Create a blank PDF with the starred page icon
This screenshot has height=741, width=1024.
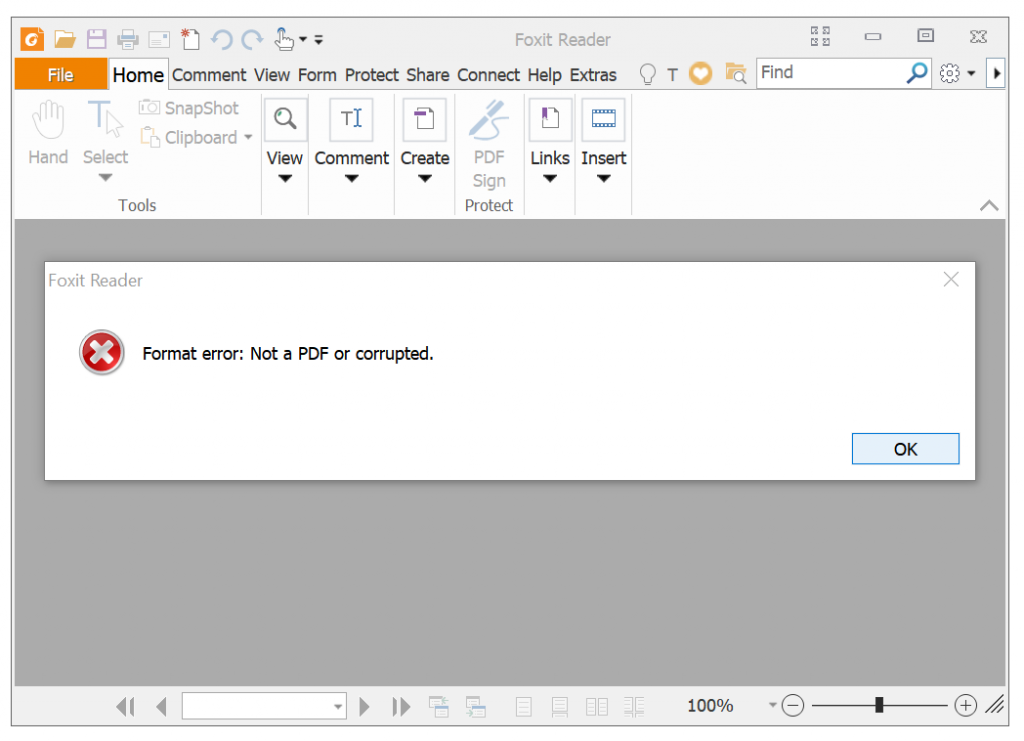190,39
